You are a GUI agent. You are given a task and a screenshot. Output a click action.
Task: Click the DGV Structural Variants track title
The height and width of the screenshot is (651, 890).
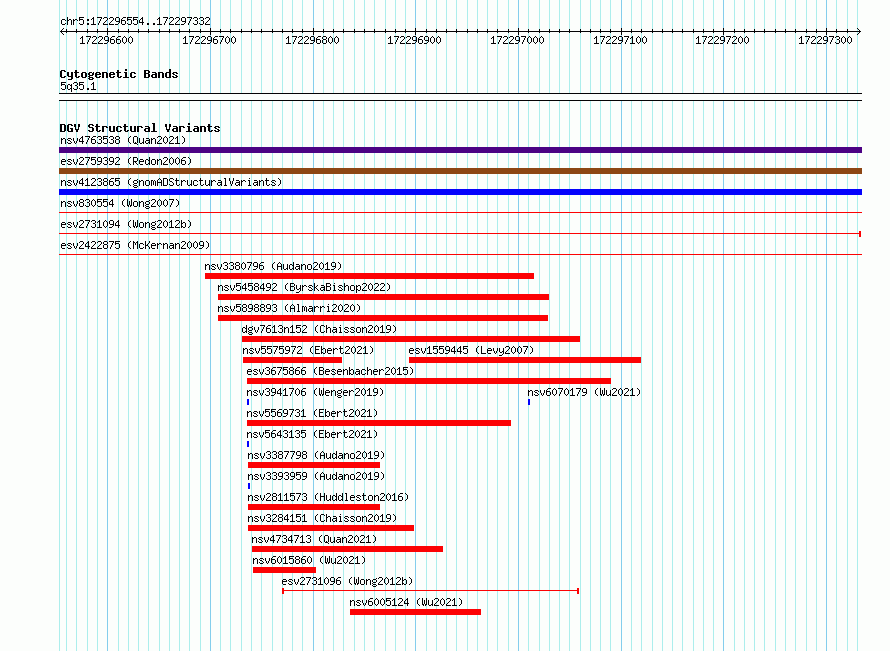140,128
